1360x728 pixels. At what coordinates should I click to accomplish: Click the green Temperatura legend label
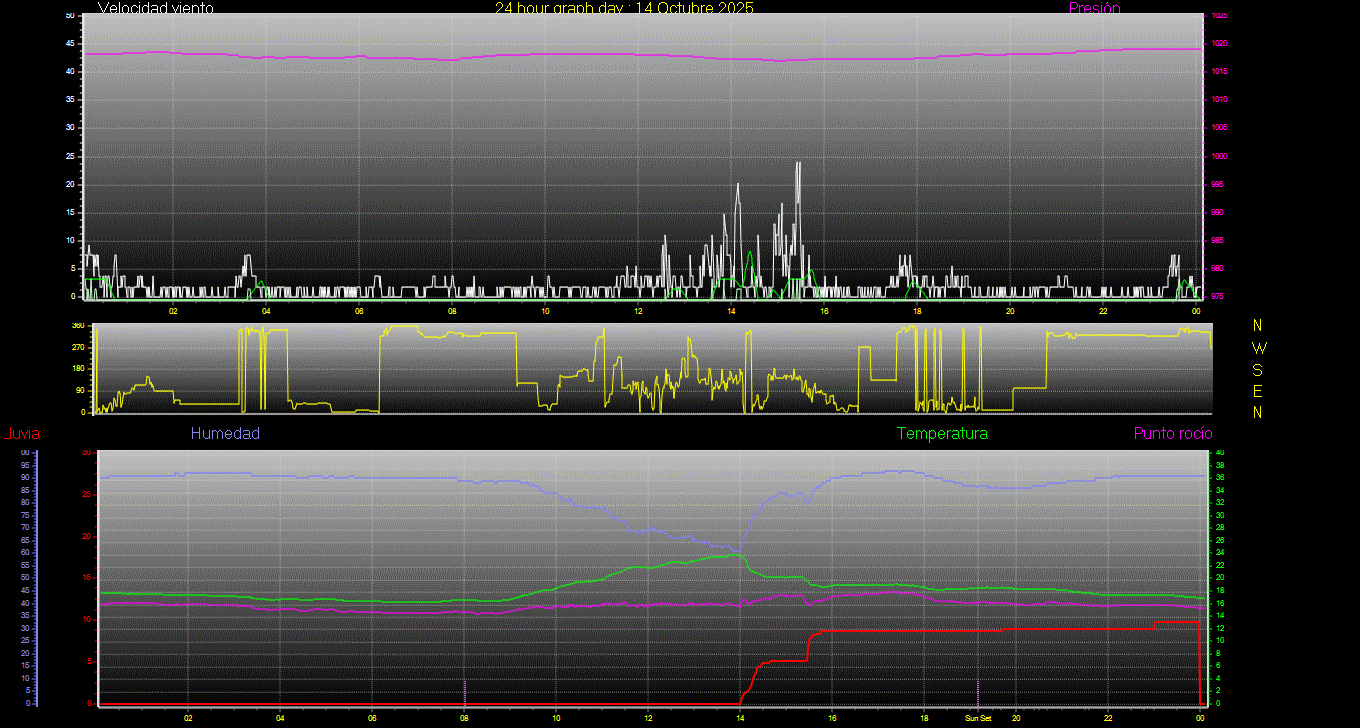[x=942, y=433]
